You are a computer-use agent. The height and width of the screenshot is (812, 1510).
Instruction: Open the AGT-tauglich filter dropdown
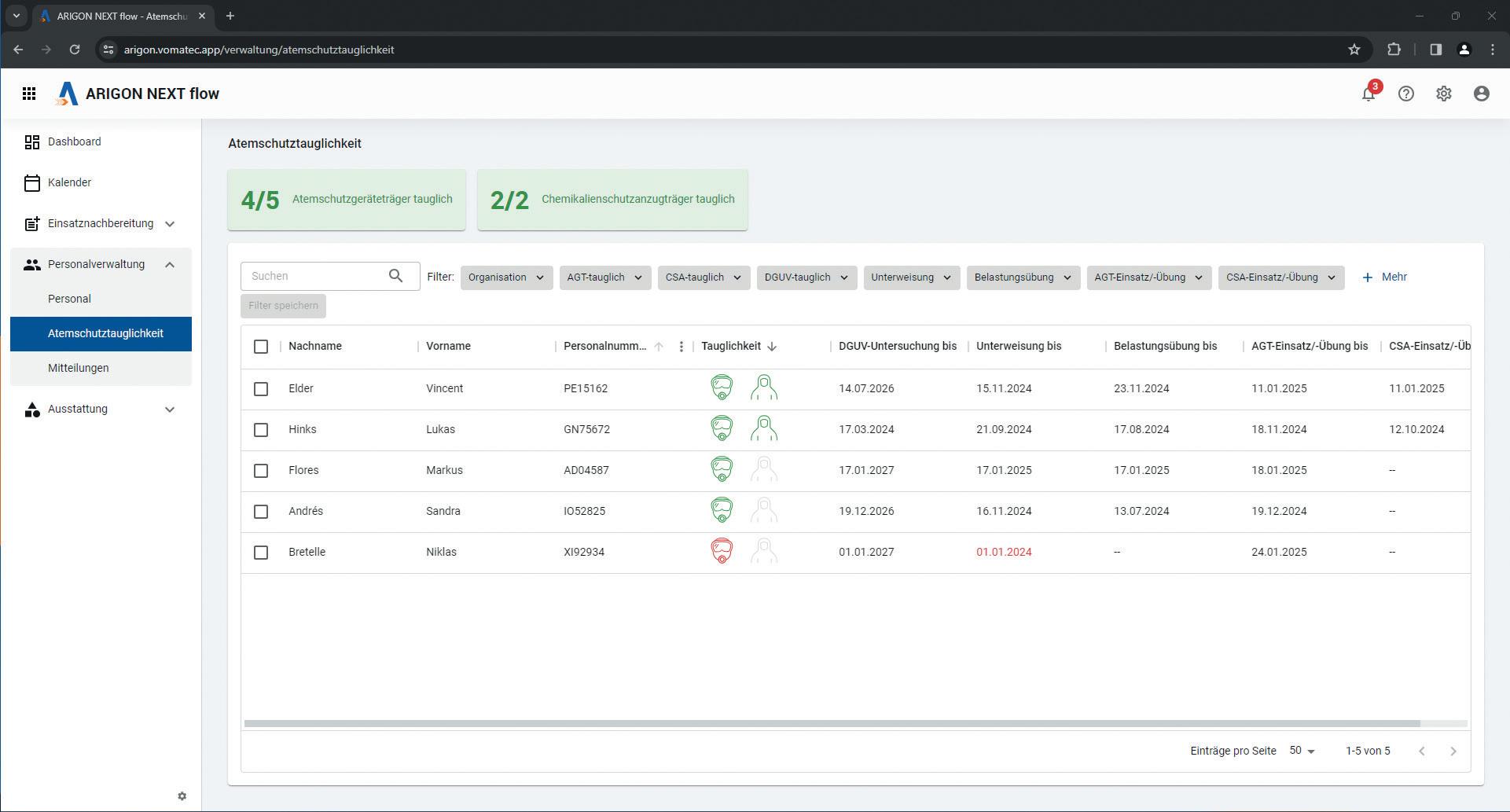(x=605, y=277)
